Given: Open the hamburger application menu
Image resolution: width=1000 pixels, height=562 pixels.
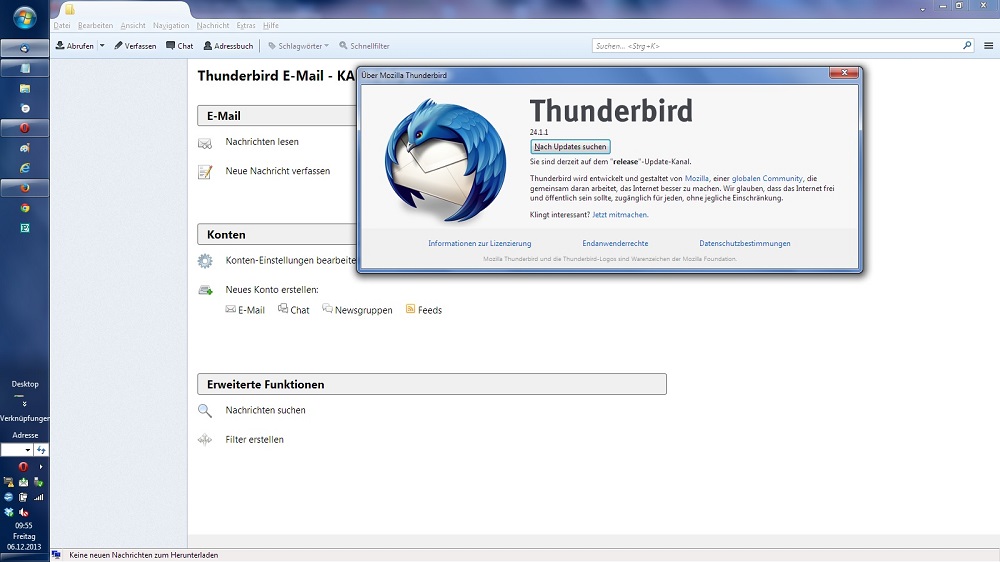Looking at the screenshot, I should 989,46.
